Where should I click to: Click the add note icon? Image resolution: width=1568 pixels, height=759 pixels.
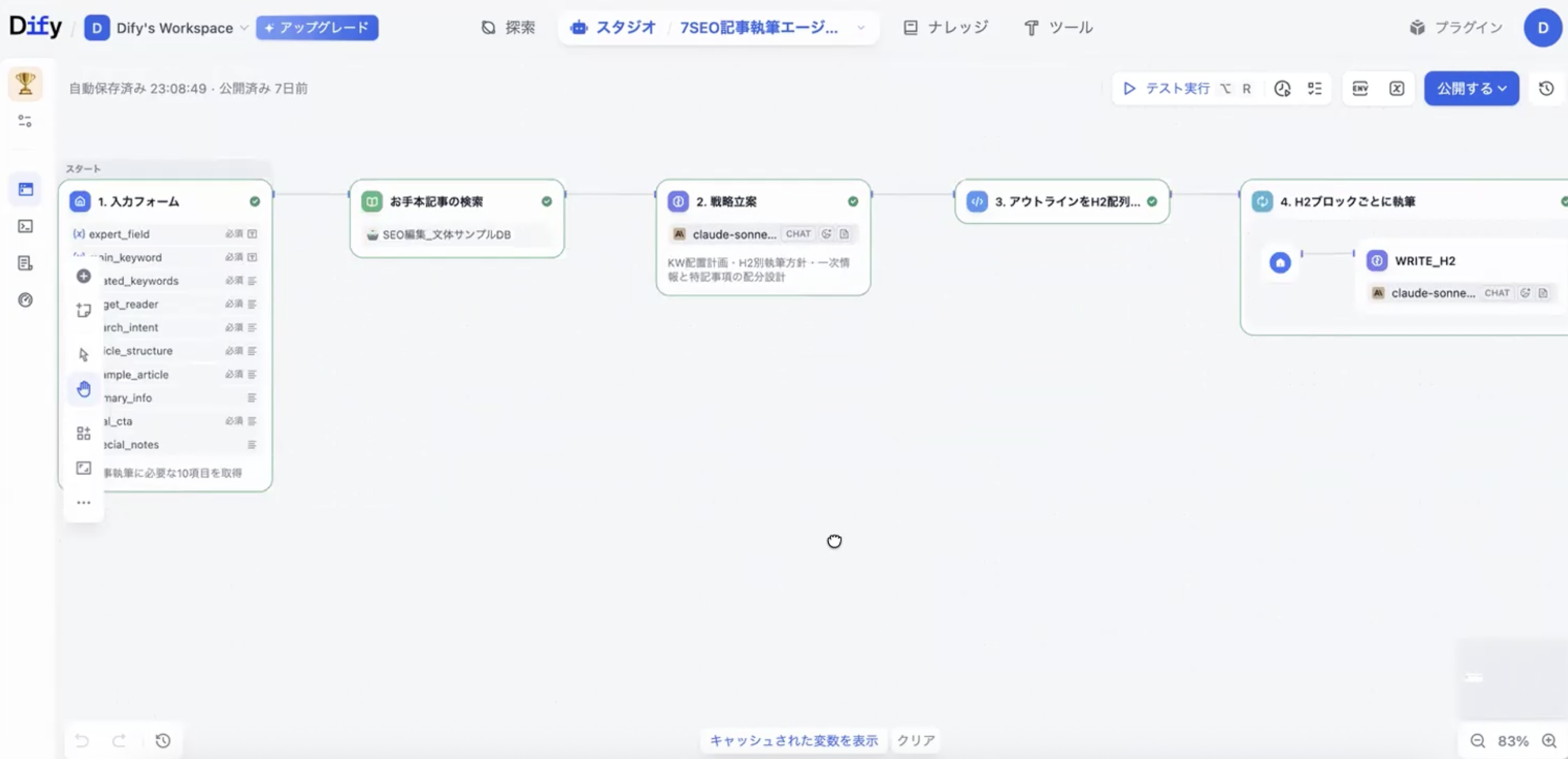[83, 310]
